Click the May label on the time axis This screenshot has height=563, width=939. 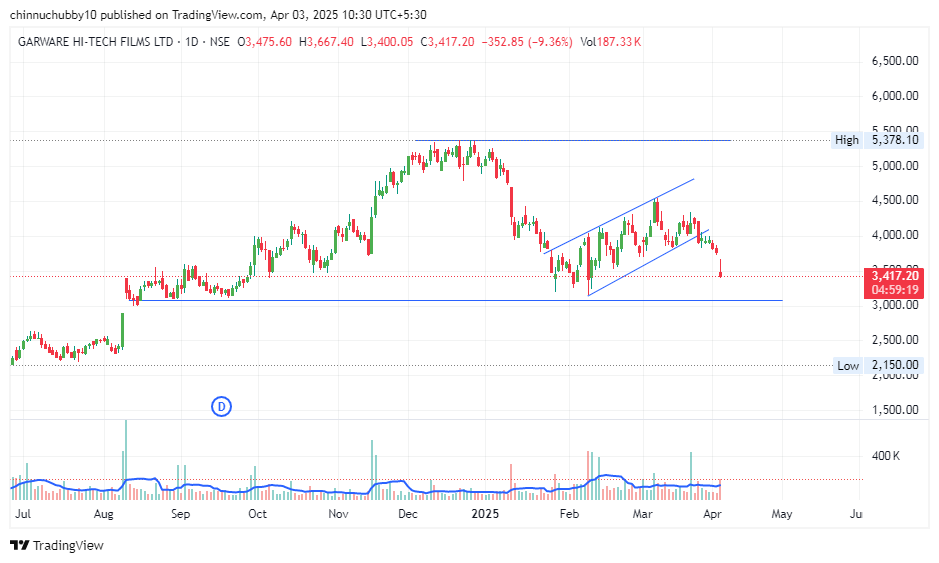(x=782, y=514)
